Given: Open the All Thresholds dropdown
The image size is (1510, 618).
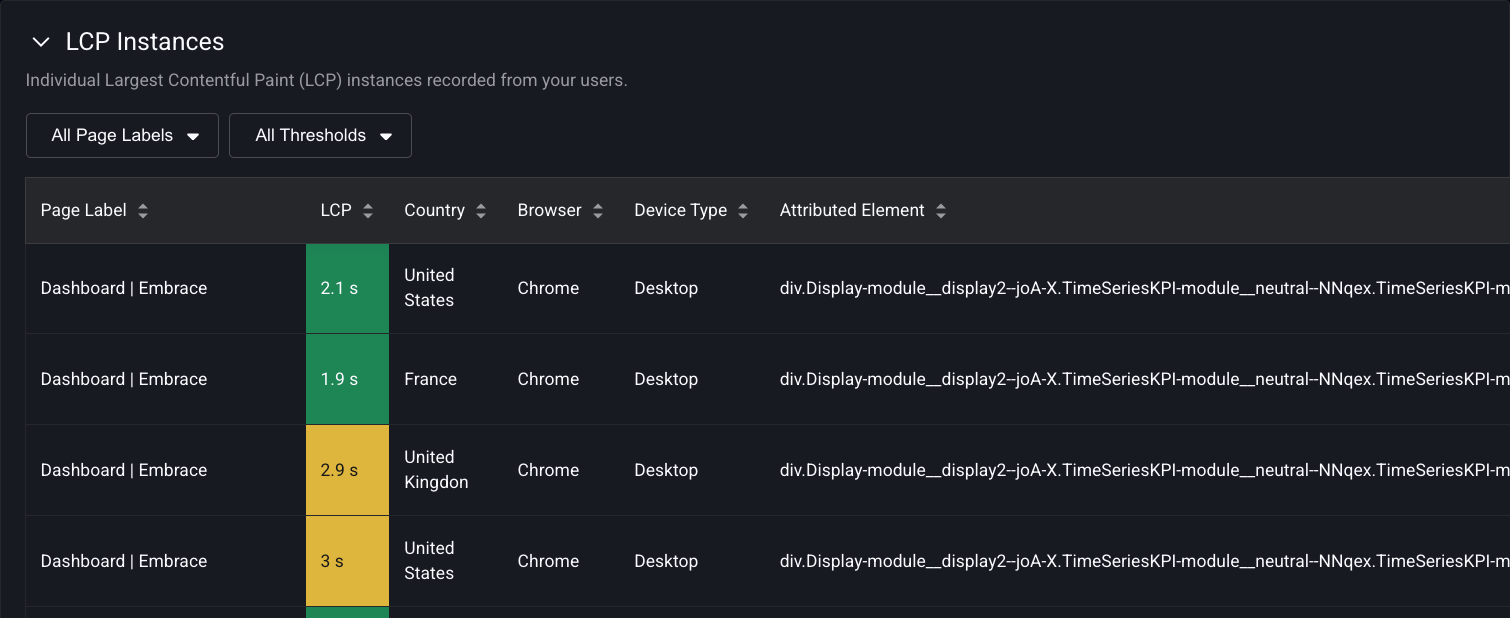Looking at the screenshot, I should click(x=320, y=136).
